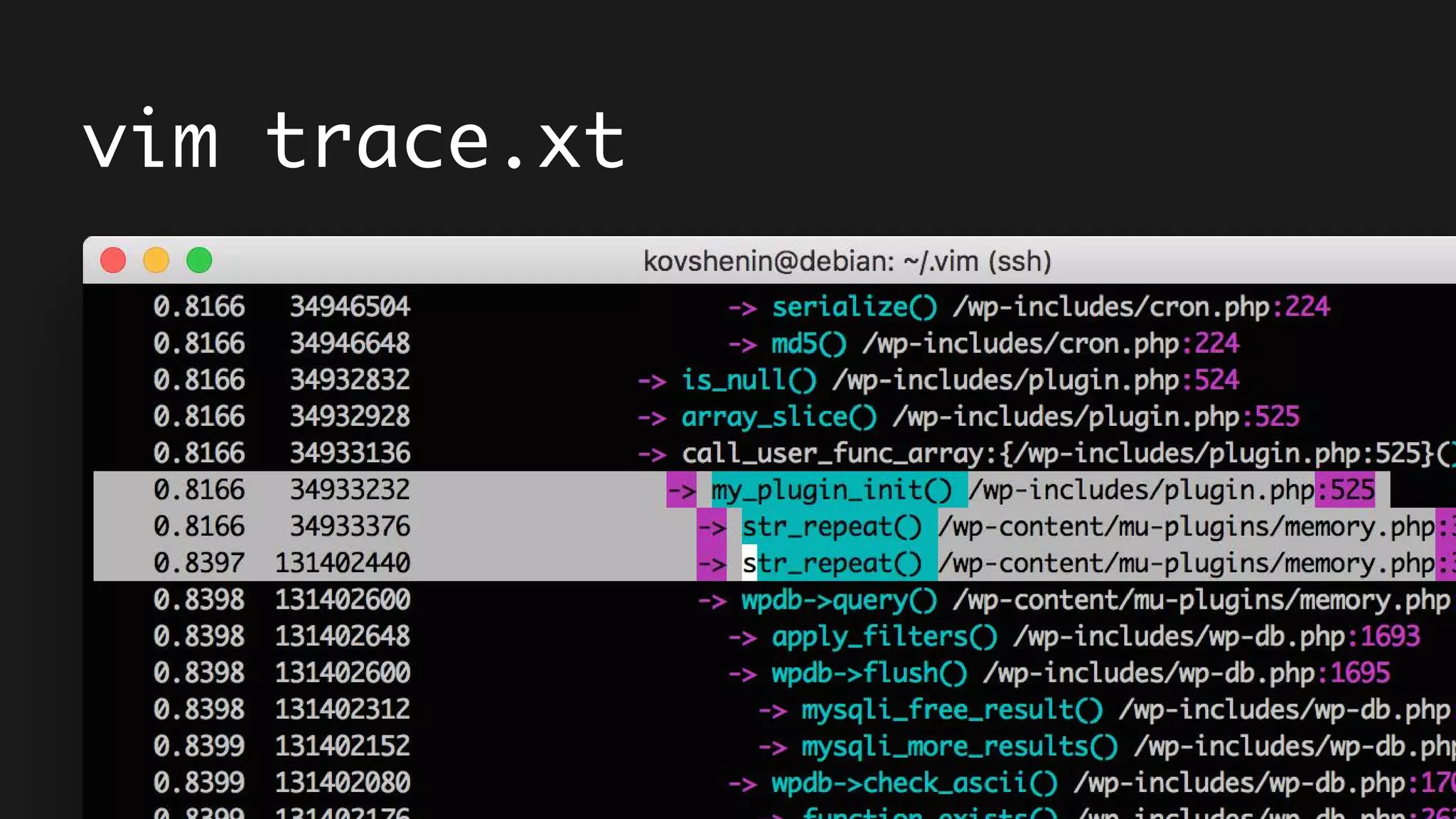1456x819 pixels.
Task: Click the 0.8397 timestamp
Action: click(x=199, y=563)
